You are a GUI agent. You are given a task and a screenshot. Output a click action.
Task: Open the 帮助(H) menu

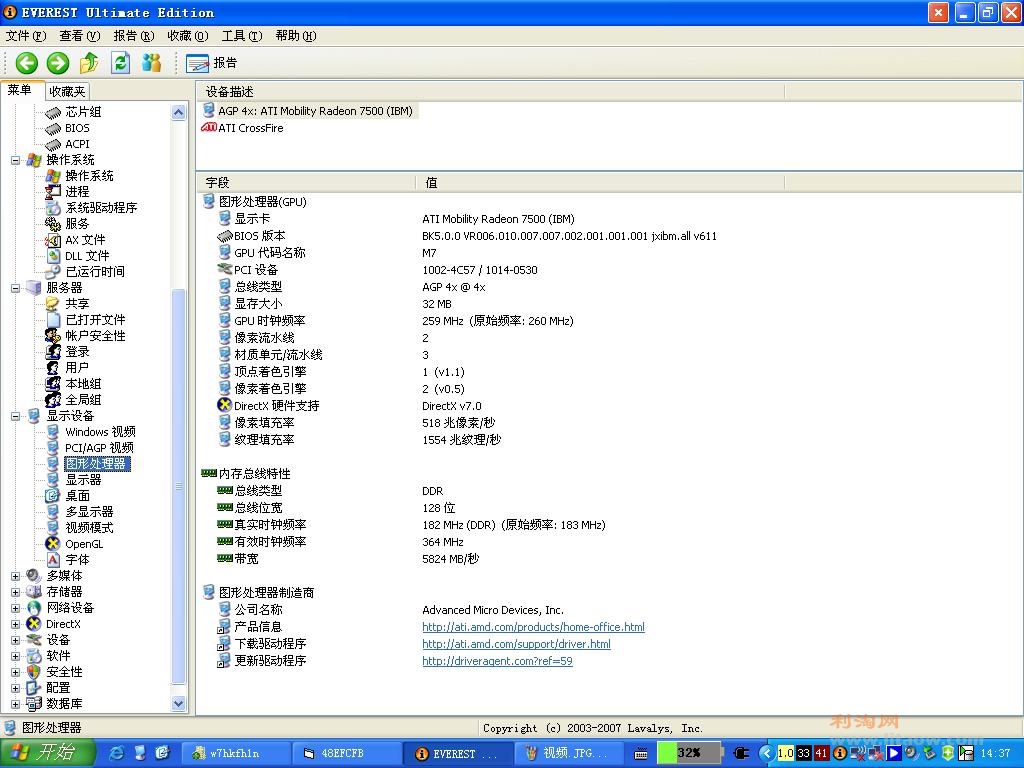click(296, 36)
